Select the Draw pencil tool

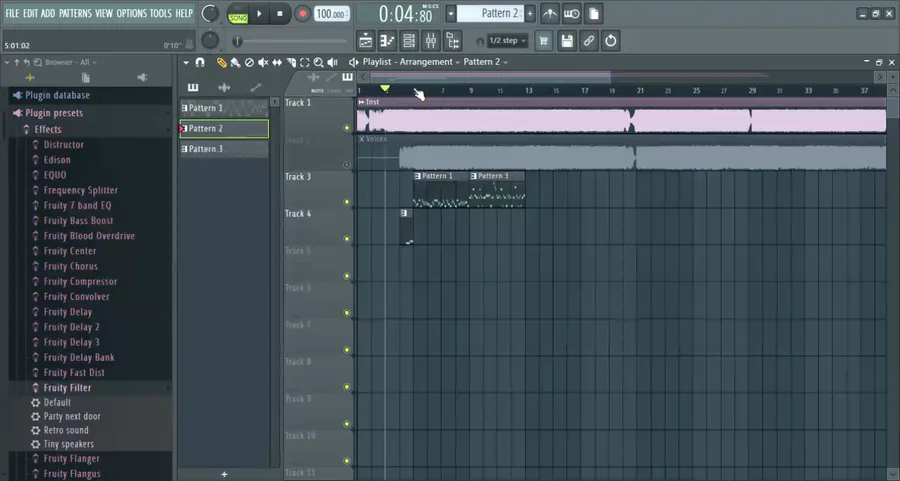222,62
